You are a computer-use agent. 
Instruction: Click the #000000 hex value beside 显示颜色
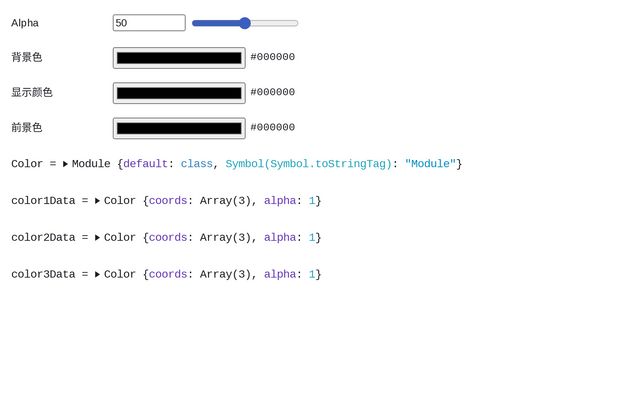click(272, 93)
